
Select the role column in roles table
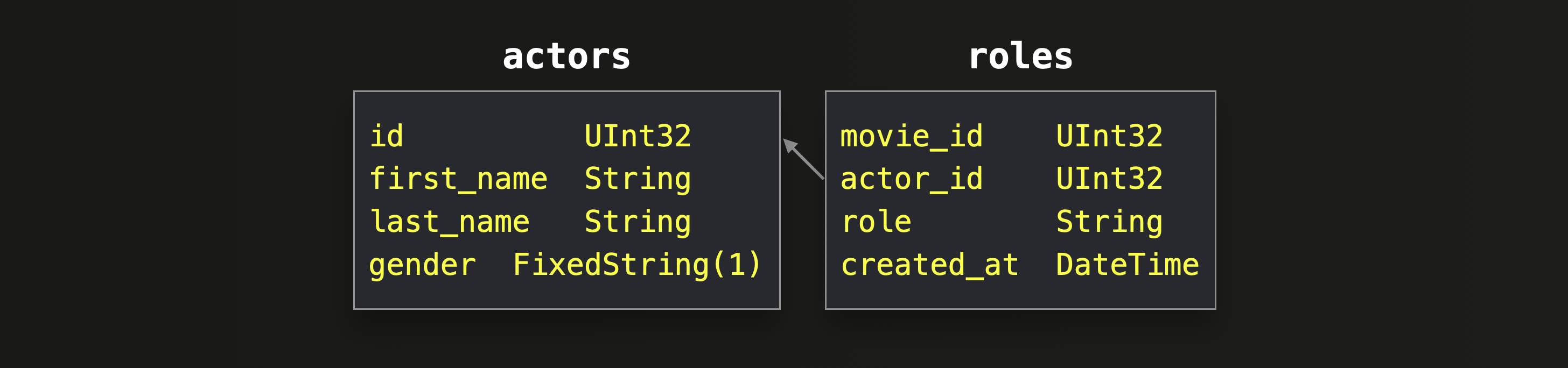[876, 222]
